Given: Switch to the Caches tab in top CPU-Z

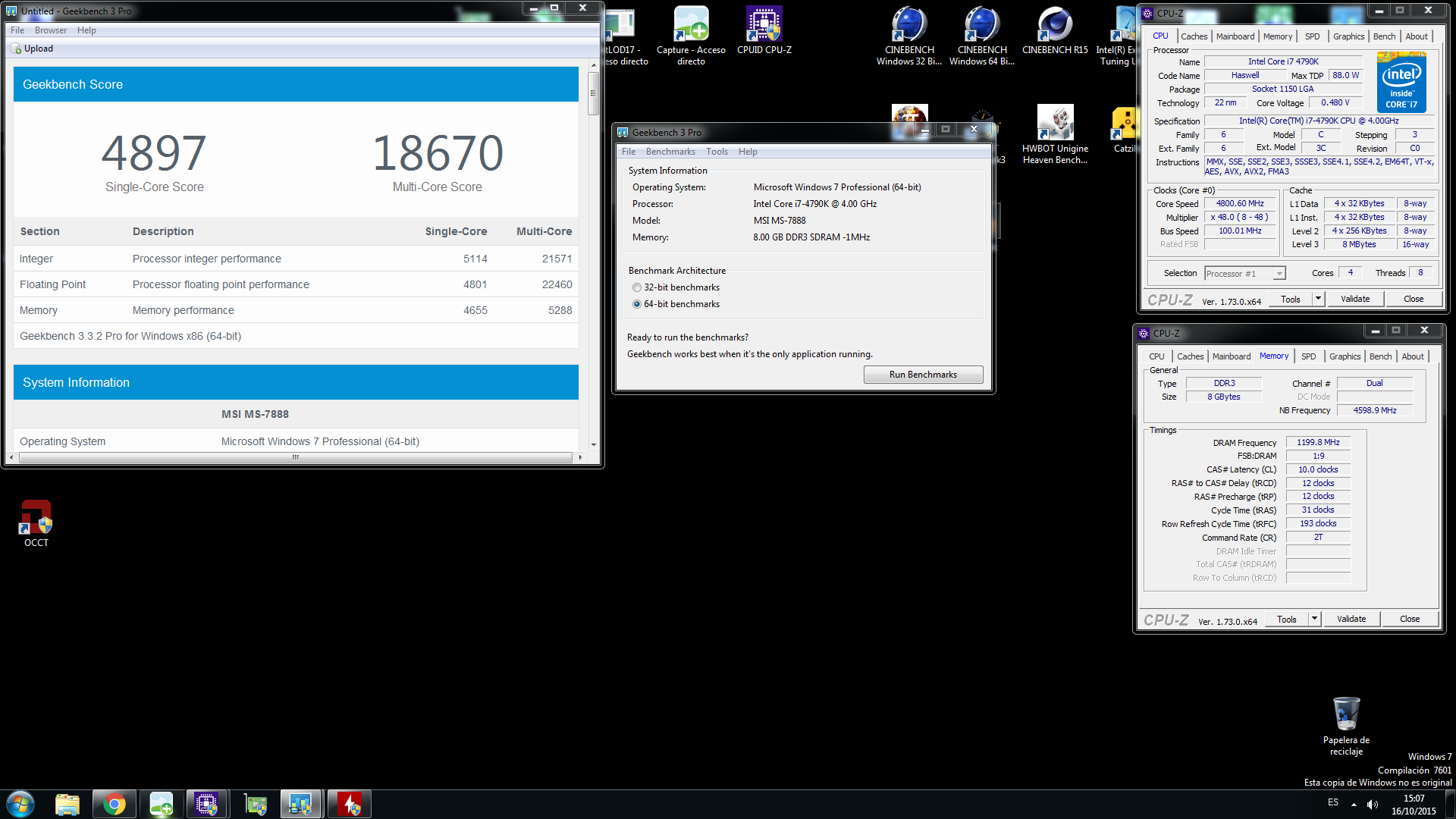Looking at the screenshot, I should (1194, 36).
